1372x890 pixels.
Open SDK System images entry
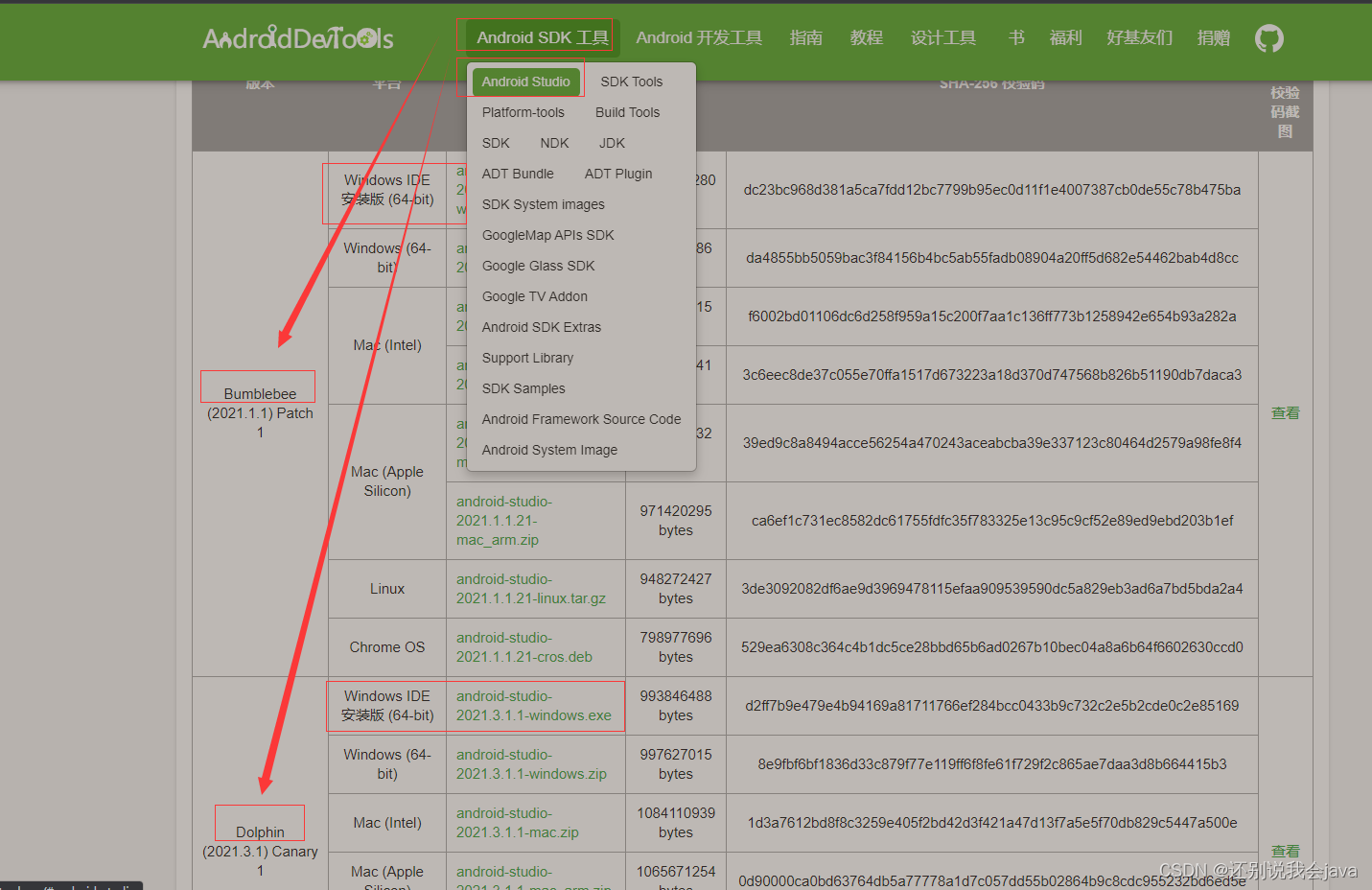pyautogui.click(x=544, y=204)
